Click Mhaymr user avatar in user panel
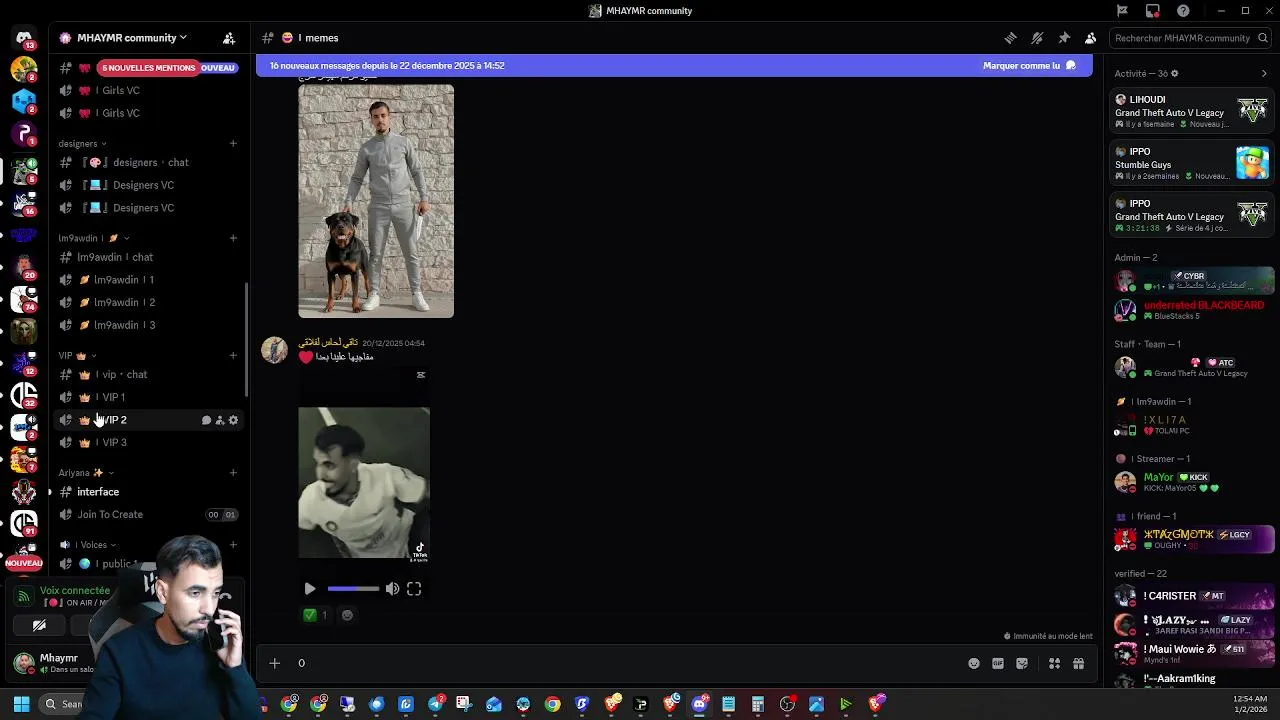1280x720 pixels. tap(24, 662)
